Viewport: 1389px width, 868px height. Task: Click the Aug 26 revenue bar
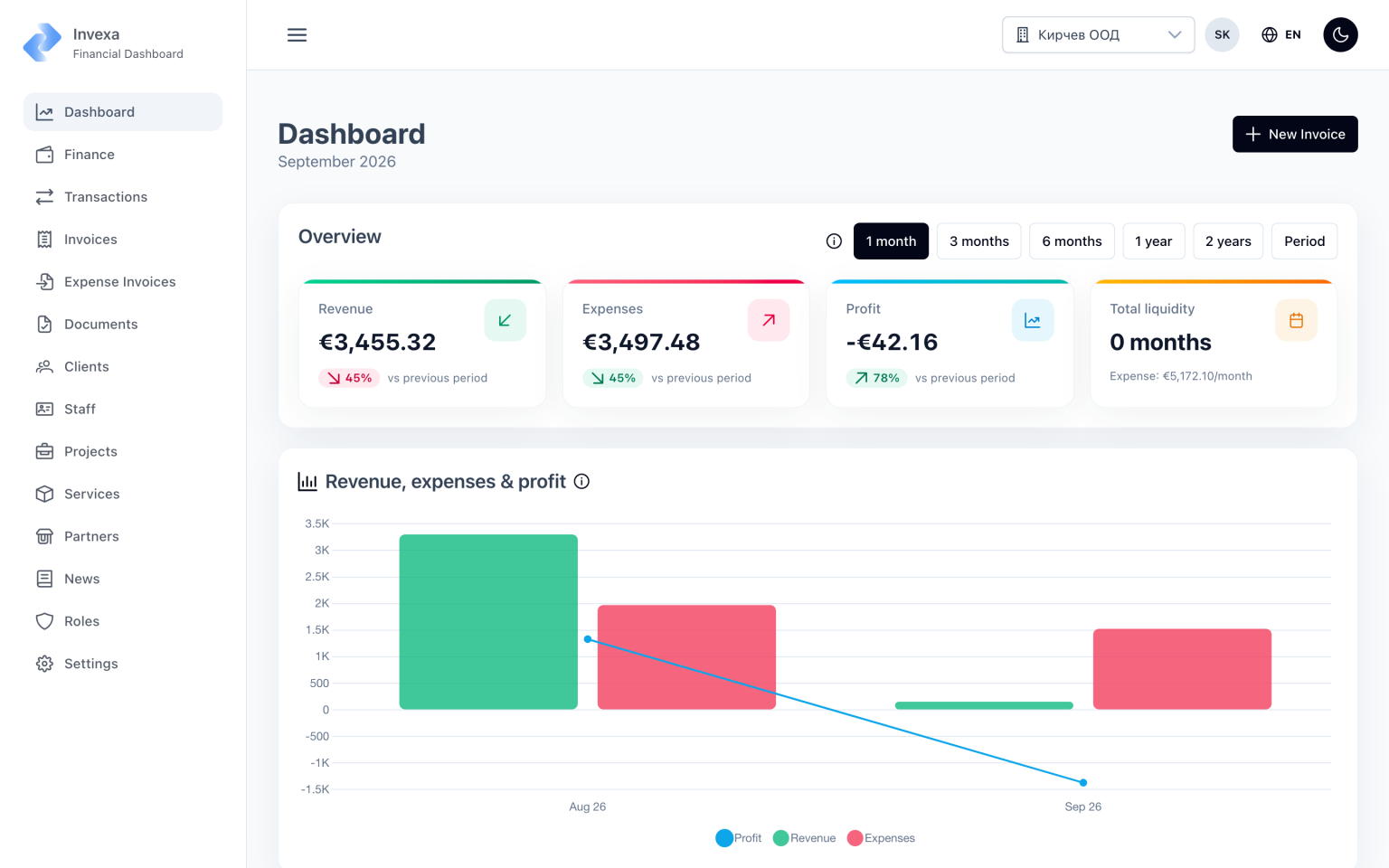coord(488,622)
